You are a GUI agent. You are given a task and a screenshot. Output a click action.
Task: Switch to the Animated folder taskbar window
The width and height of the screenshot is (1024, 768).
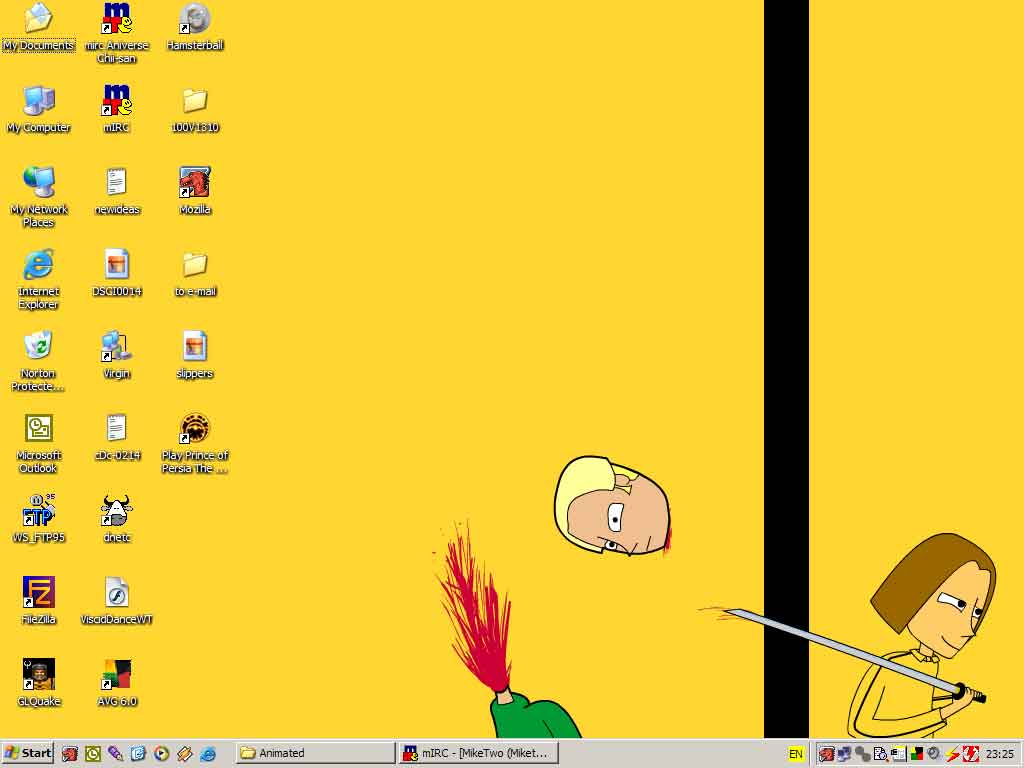tap(315, 753)
